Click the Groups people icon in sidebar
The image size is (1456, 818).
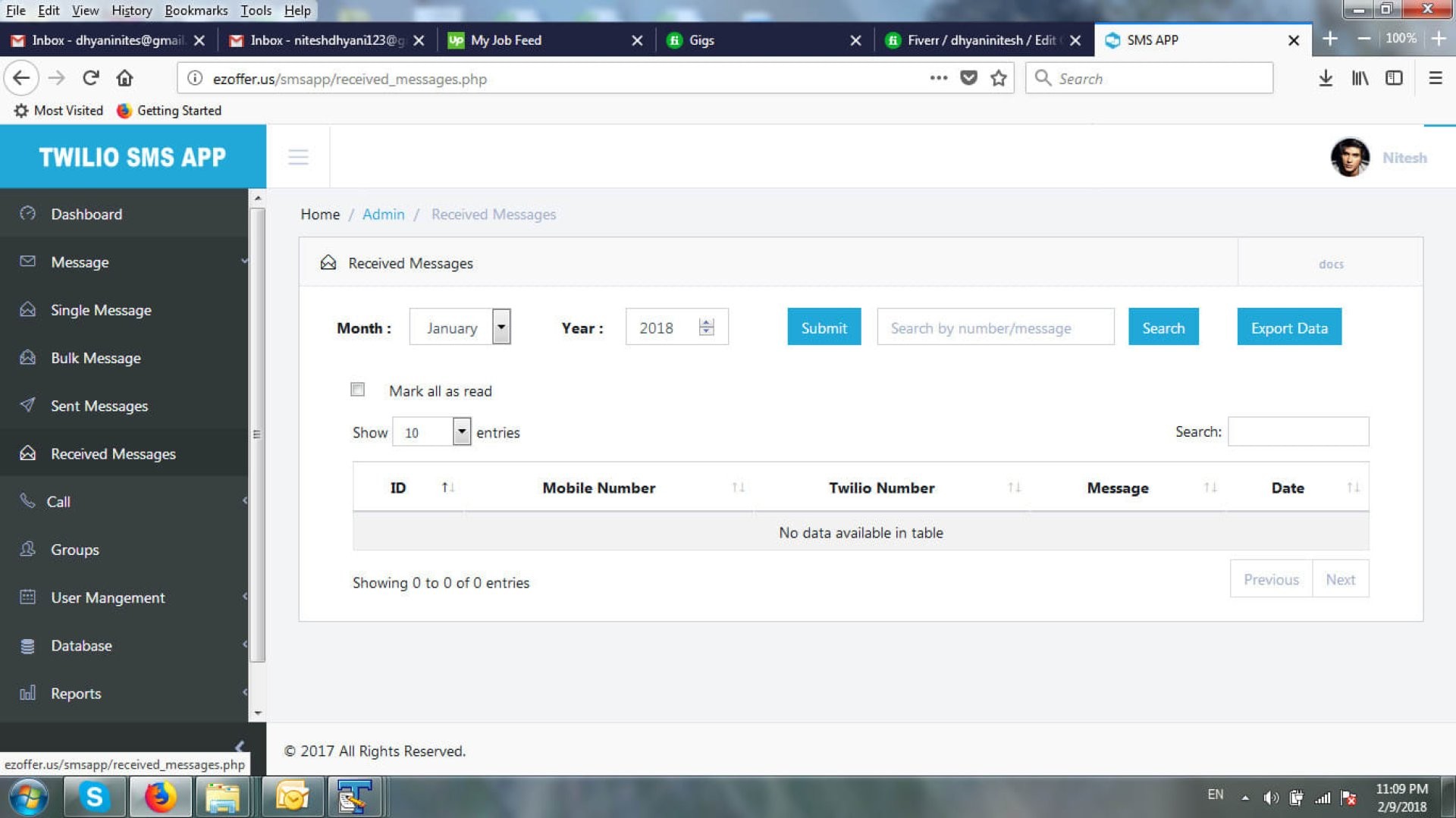point(28,549)
